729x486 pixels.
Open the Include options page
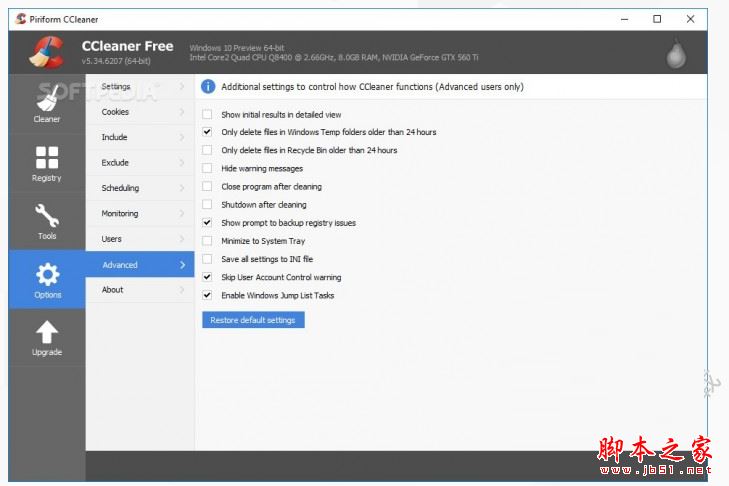point(140,137)
